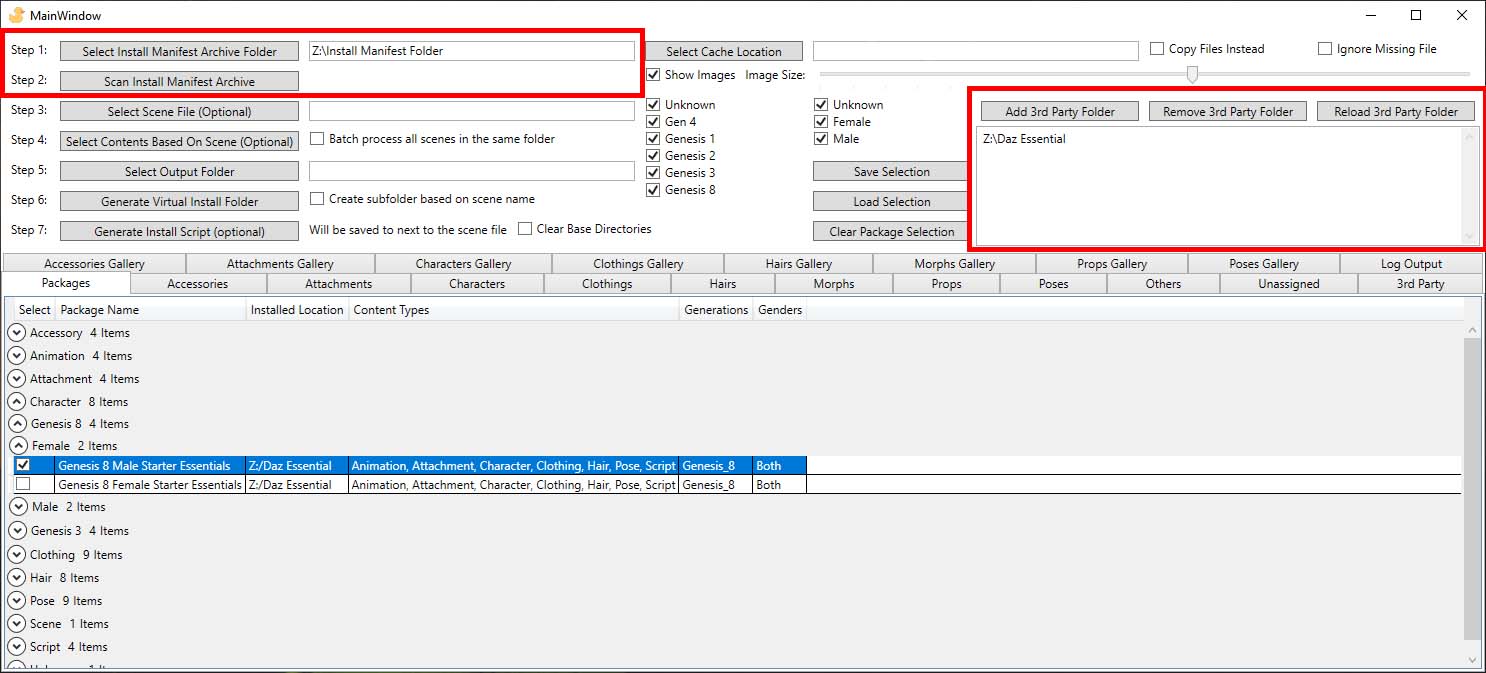Click the Image Size slider thumb
The height and width of the screenshot is (673, 1486).
(x=1191, y=74)
